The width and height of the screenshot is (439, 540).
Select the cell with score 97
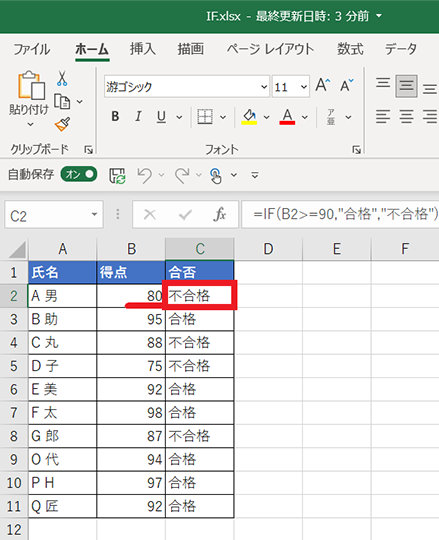[131, 483]
